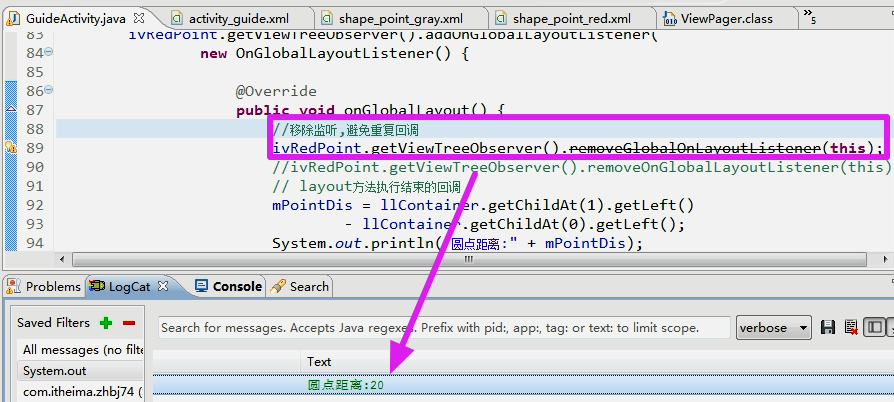Click the @Override annotation on line 86

click(276, 91)
